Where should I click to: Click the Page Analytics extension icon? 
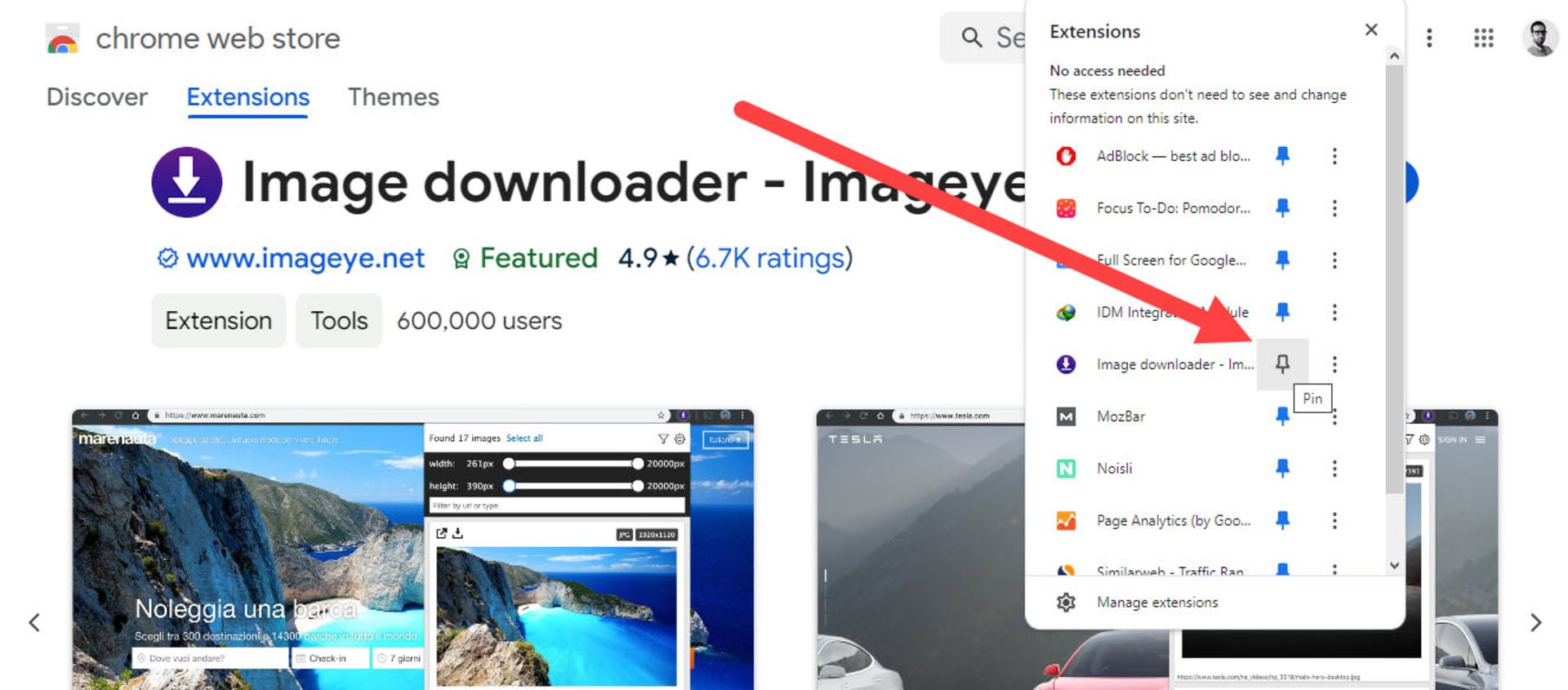click(x=1066, y=520)
